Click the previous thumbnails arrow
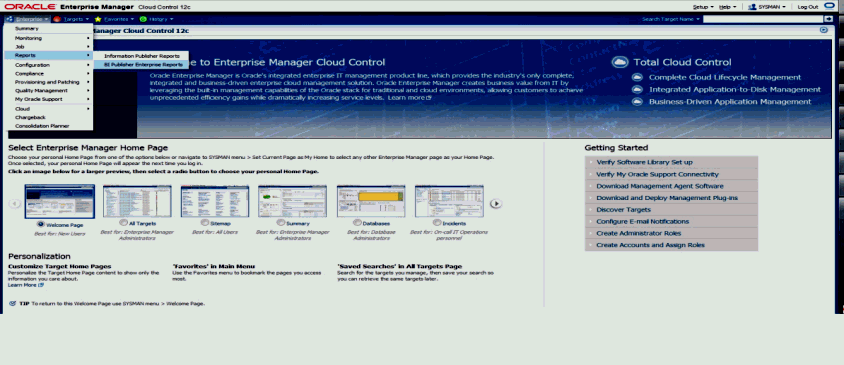 [x=15, y=203]
